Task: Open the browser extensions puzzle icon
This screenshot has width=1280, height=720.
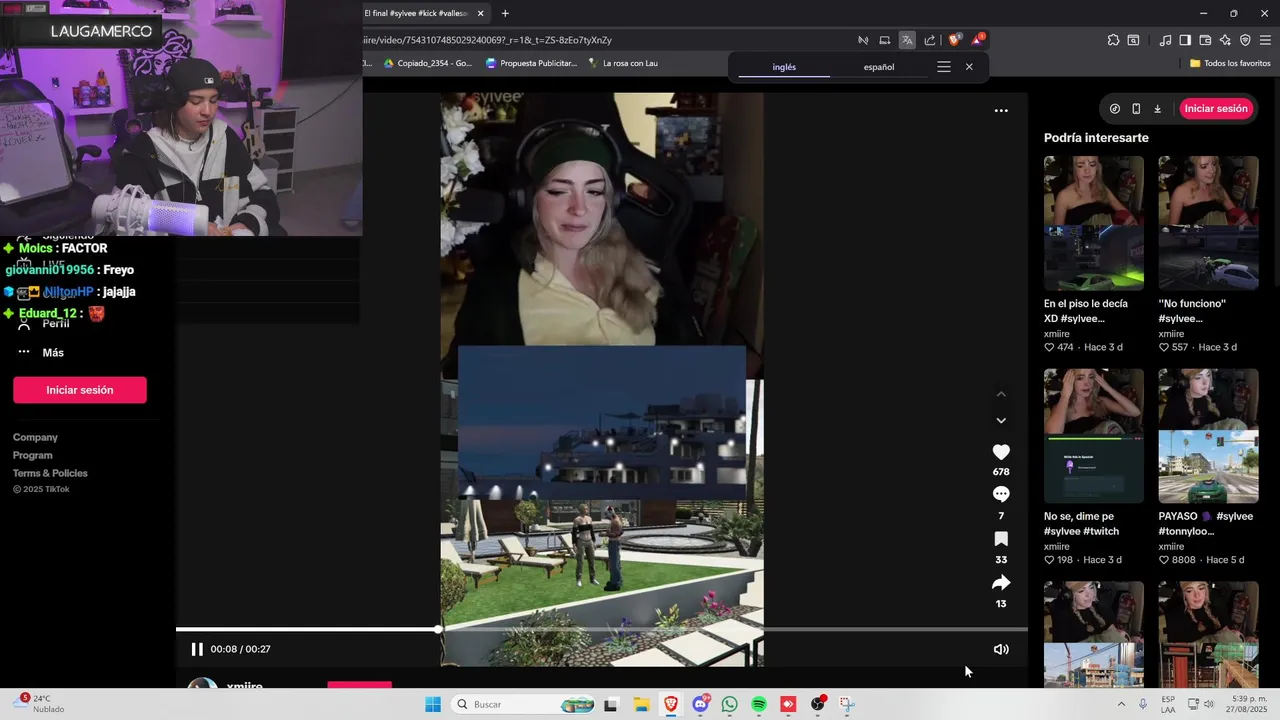Action: (1113, 40)
